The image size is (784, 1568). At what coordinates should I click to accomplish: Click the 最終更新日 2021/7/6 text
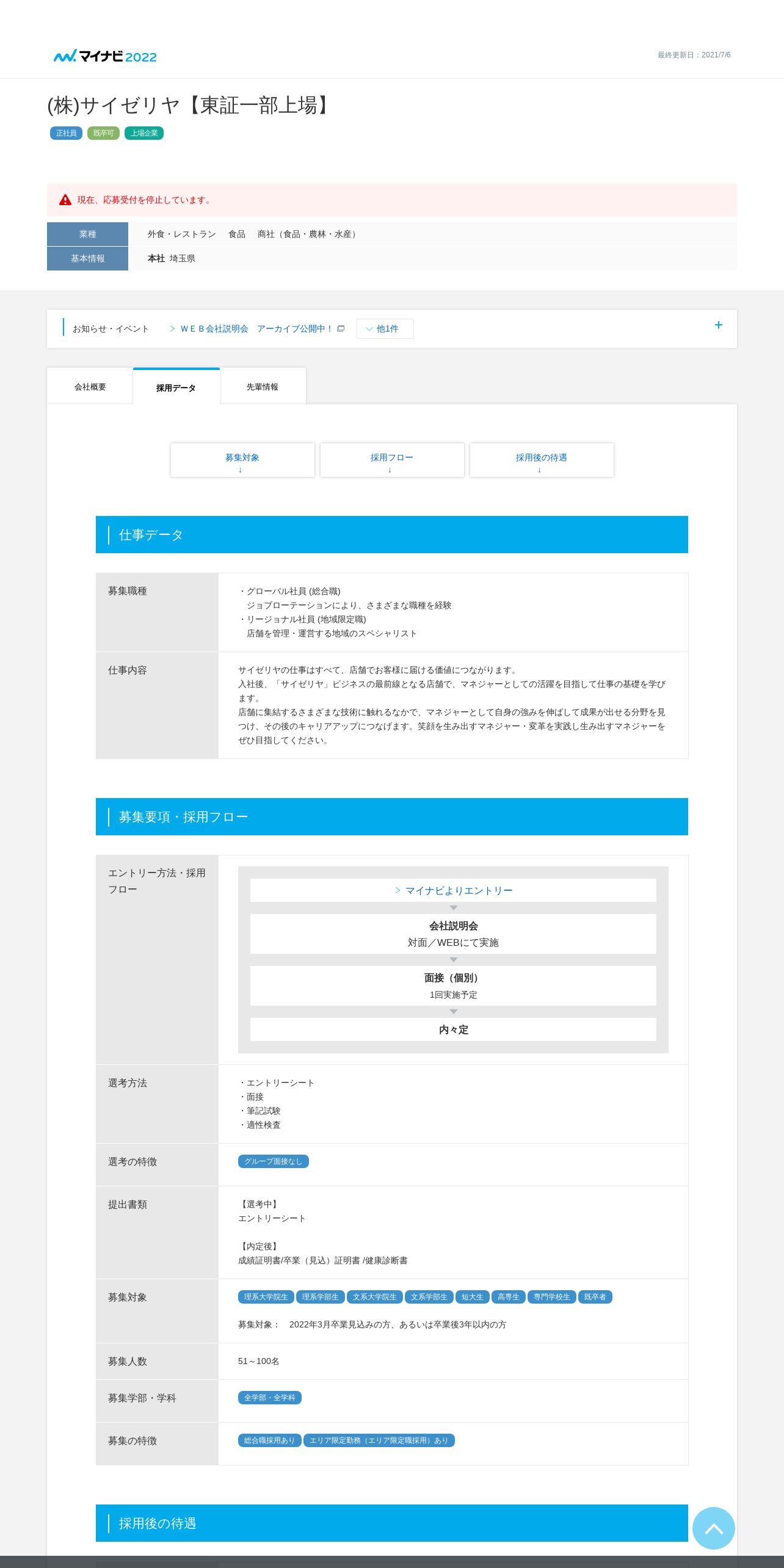point(694,55)
